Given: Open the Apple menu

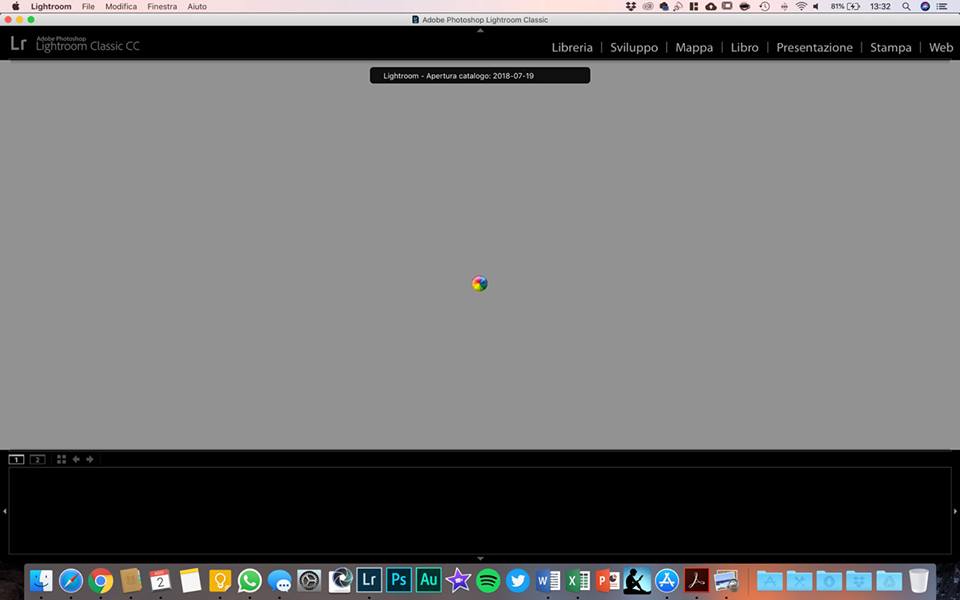Looking at the screenshot, I should pos(15,6).
